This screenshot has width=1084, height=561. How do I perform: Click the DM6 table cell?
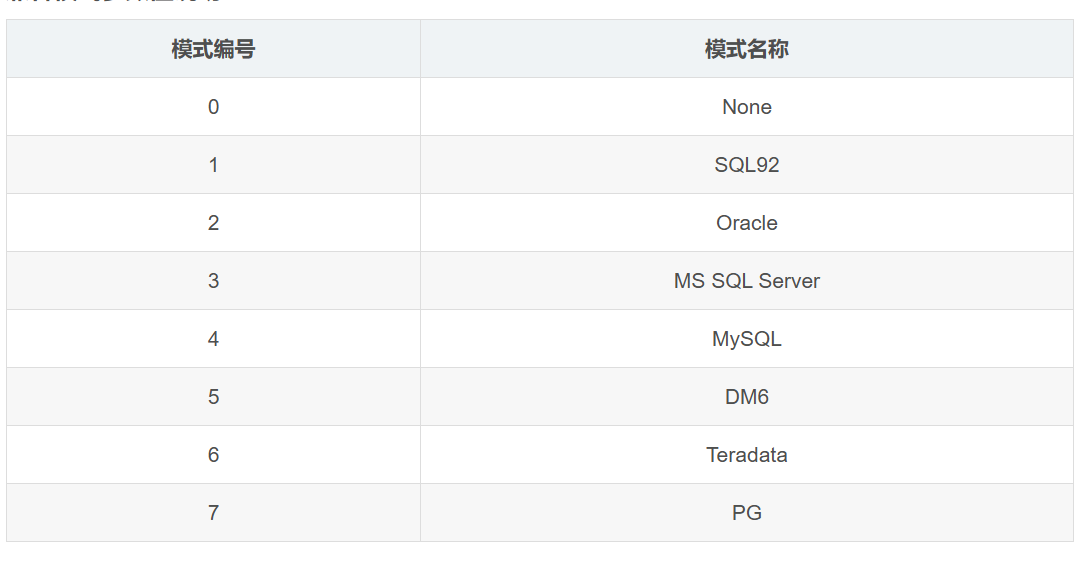click(747, 397)
